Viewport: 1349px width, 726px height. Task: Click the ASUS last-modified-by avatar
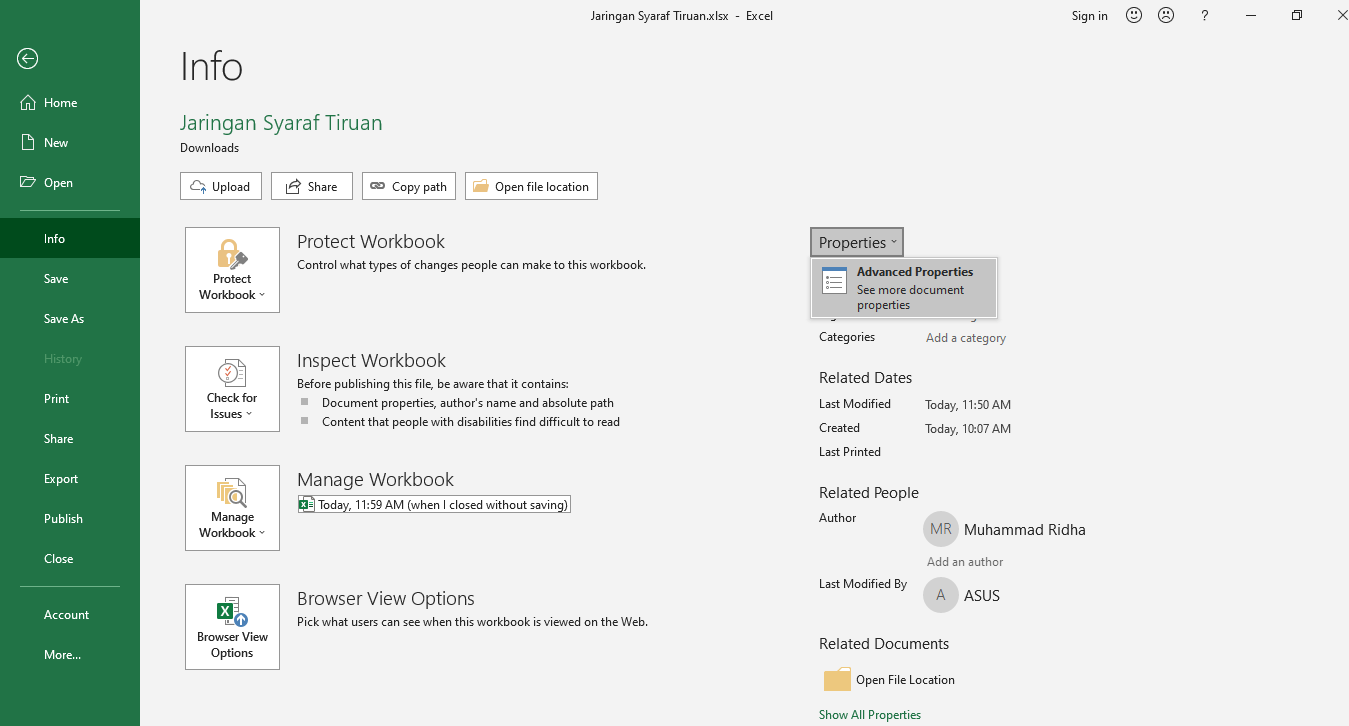(940, 595)
